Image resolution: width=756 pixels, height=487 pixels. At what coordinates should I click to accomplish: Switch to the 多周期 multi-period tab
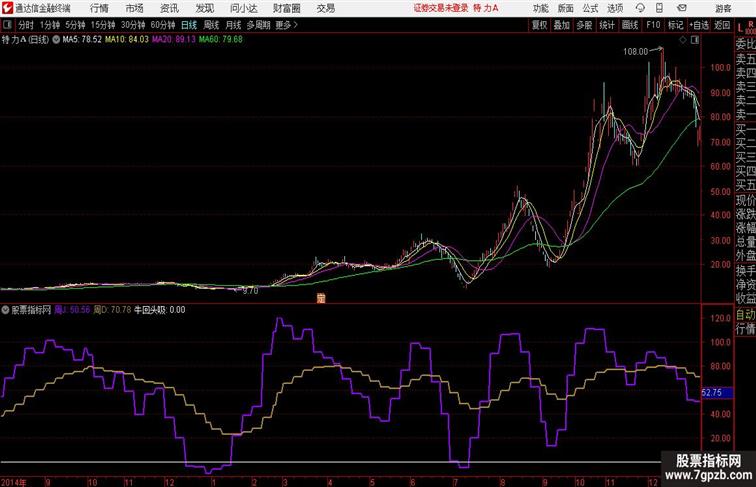(x=258, y=25)
